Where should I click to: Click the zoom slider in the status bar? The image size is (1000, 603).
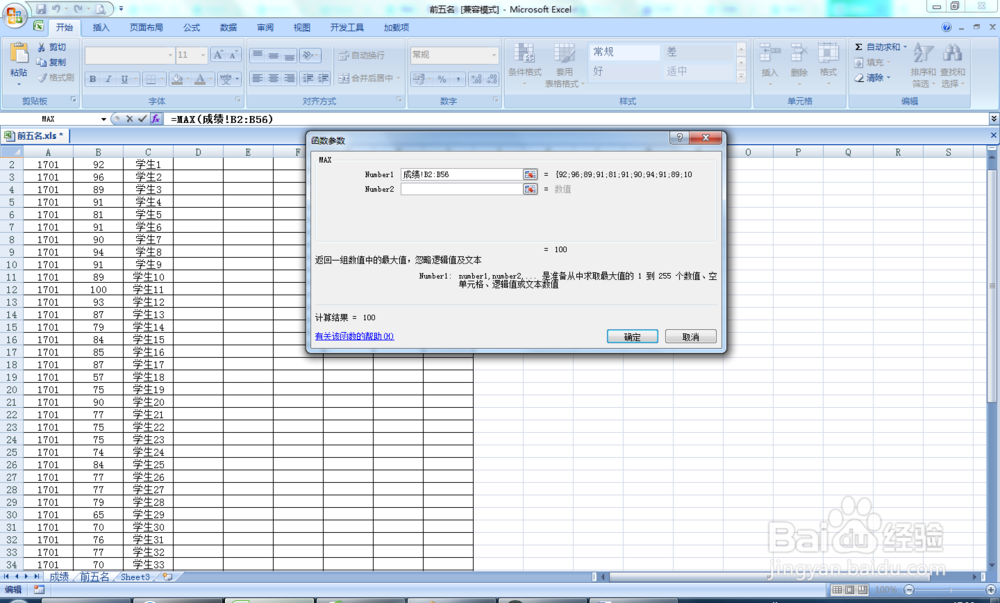[x=950, y=590]
